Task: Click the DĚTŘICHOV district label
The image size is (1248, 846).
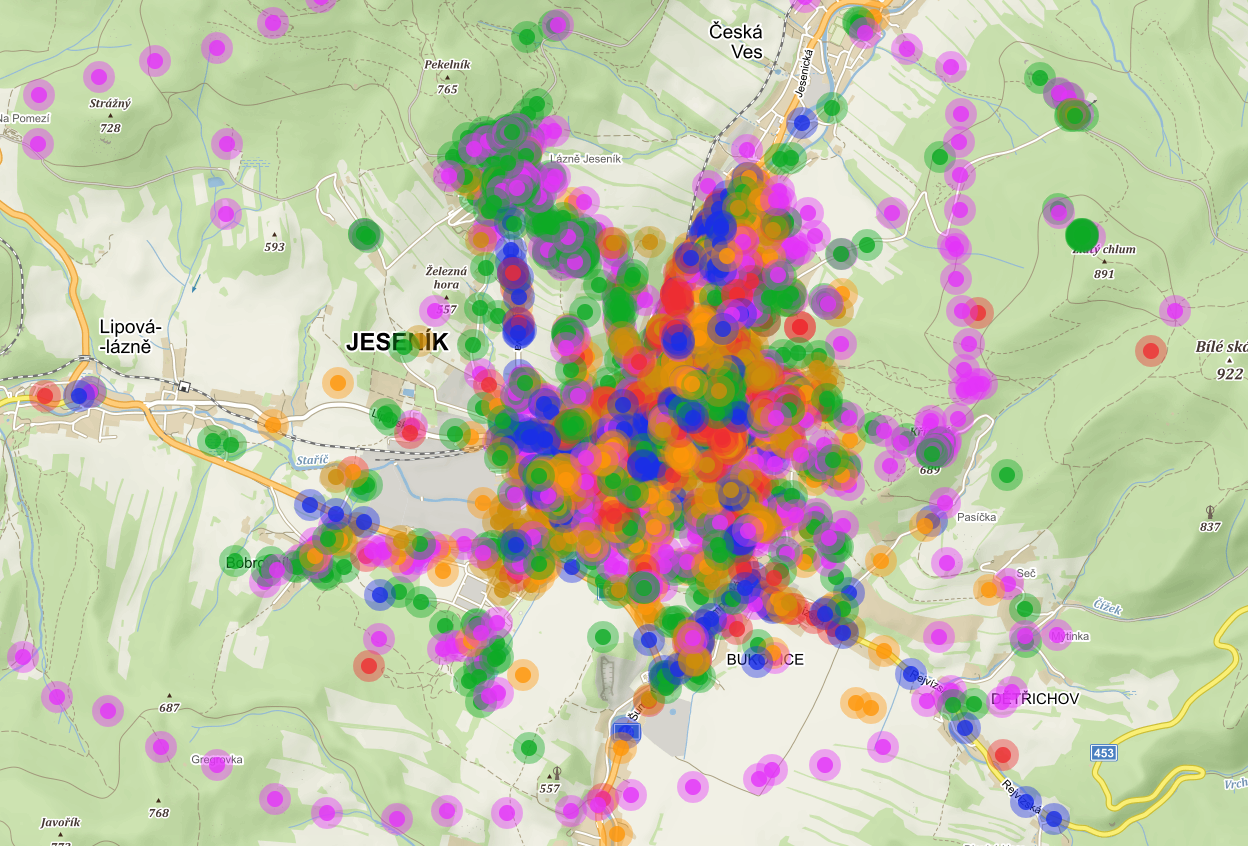Action: 1035,699
